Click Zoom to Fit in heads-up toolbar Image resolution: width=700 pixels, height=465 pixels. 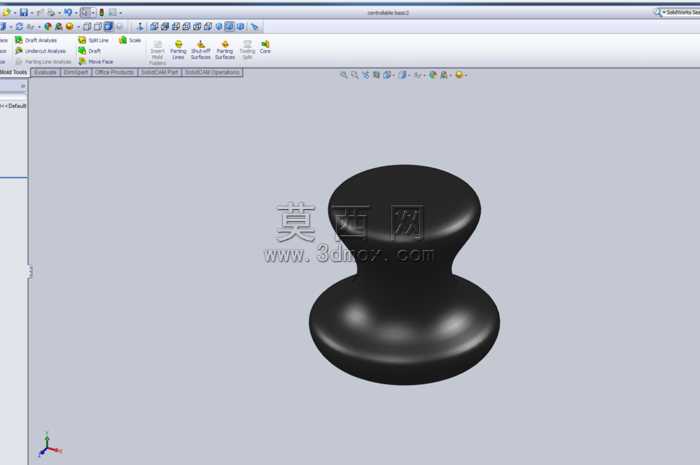343,75
